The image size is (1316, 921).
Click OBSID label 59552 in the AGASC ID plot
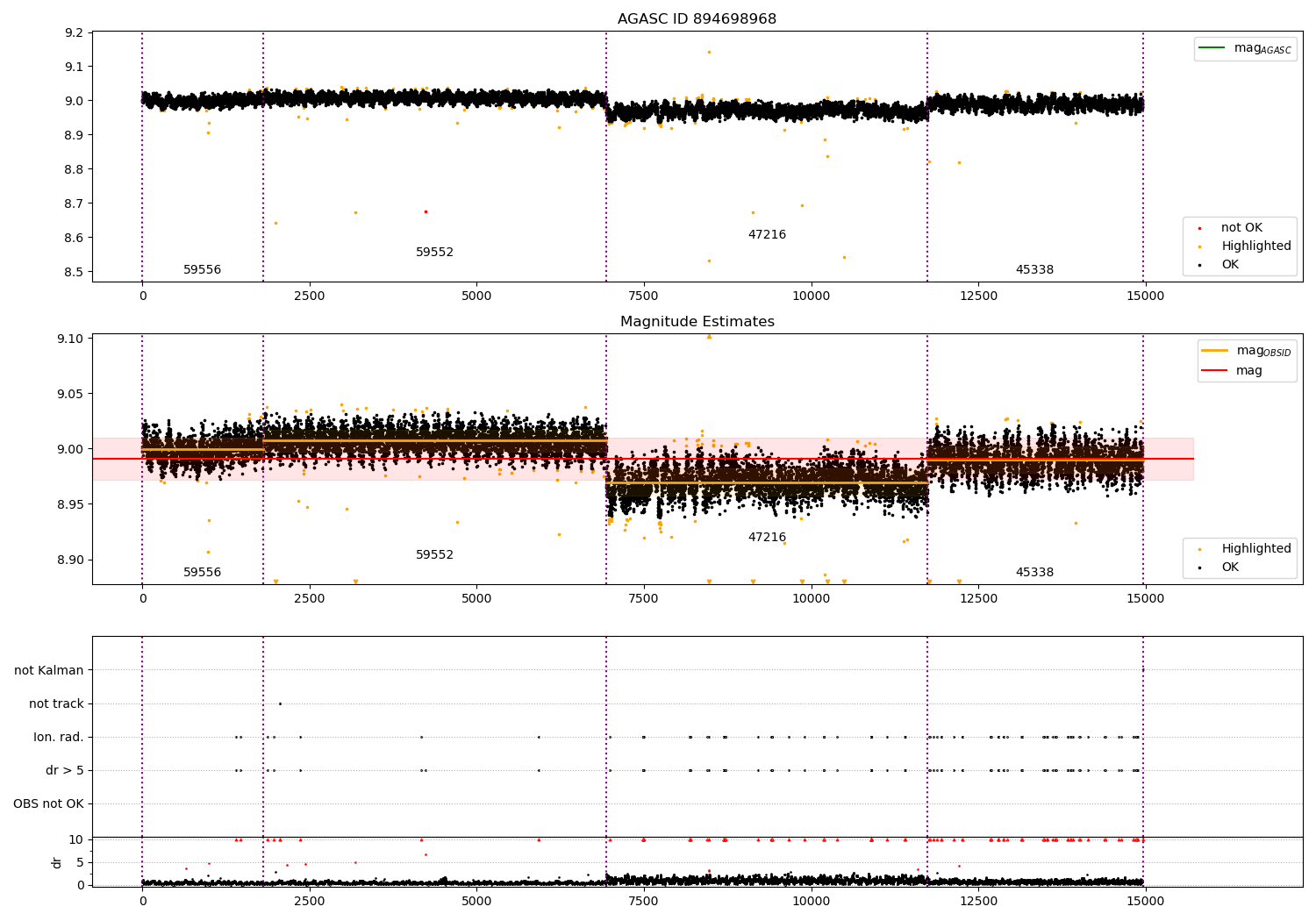[x=434, y=252]
